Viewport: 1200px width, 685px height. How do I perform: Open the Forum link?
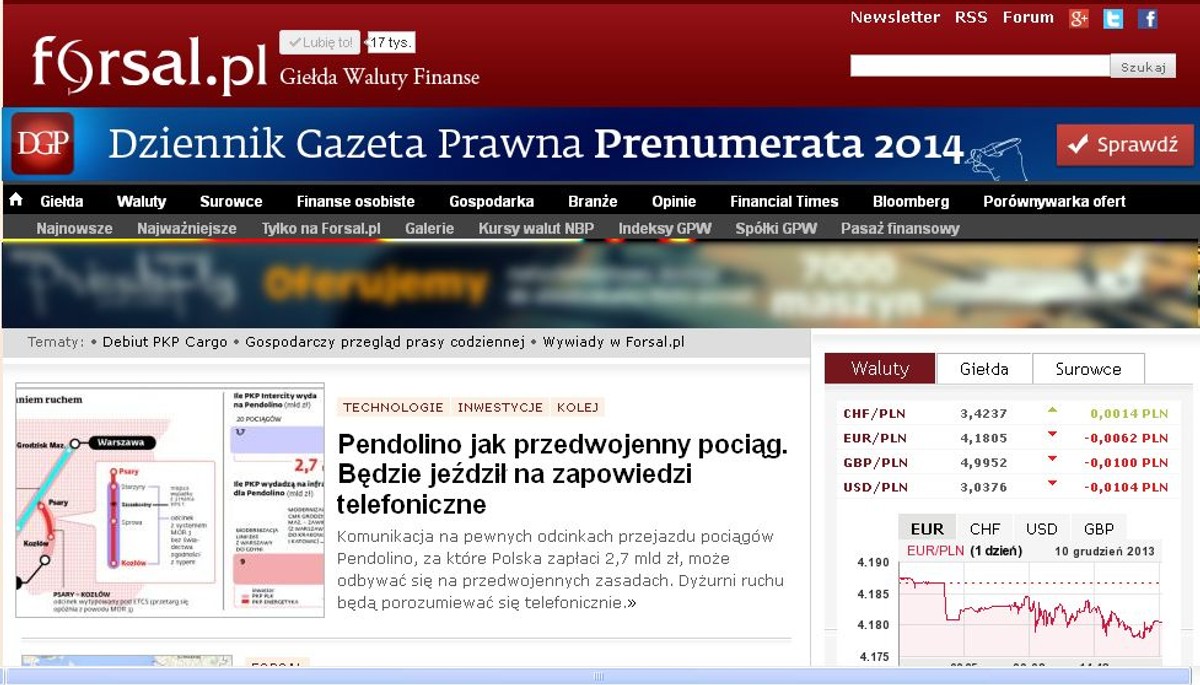coord(1028,17)
